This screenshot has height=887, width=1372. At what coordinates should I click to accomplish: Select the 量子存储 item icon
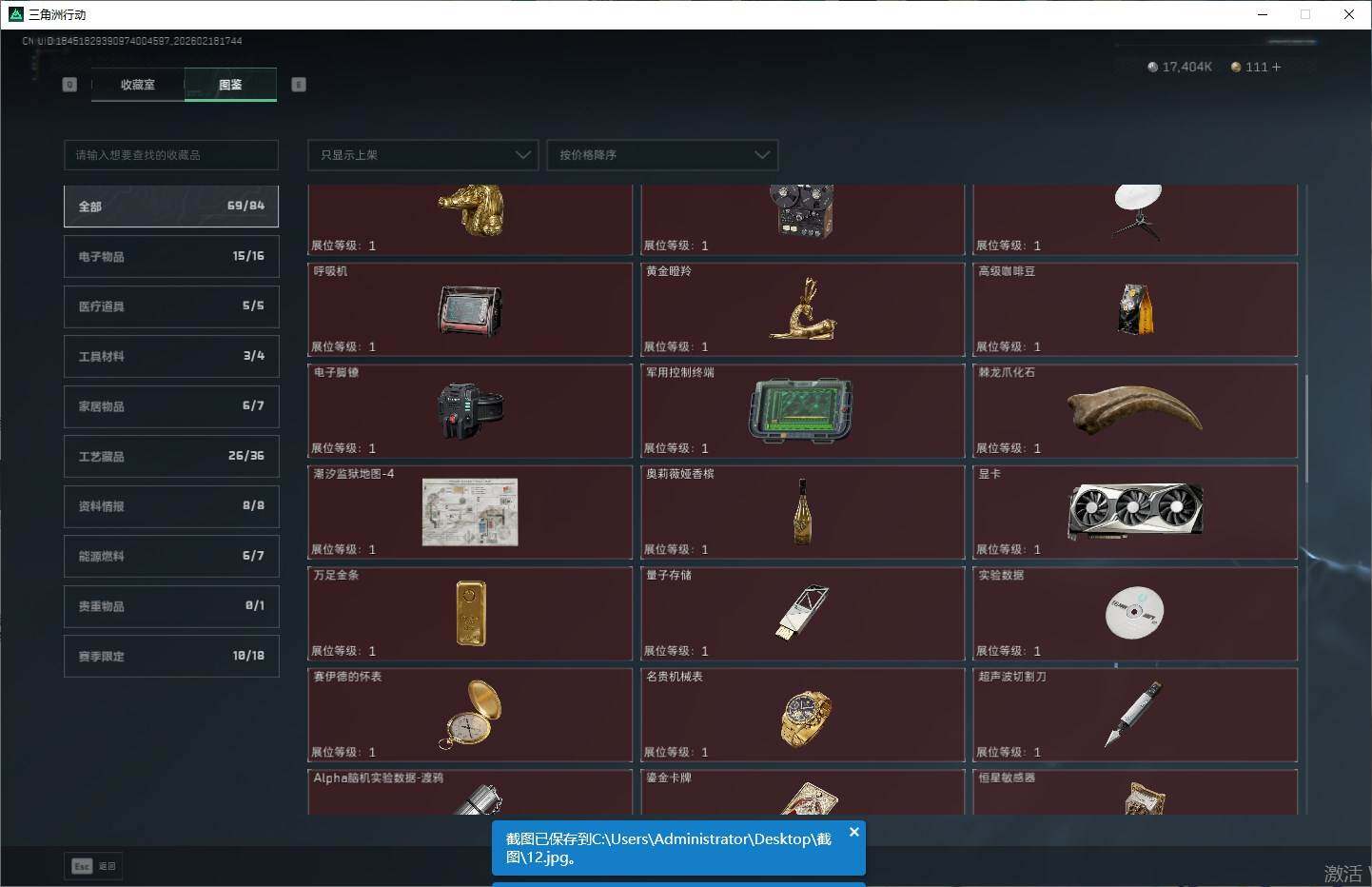pos(802,613)
